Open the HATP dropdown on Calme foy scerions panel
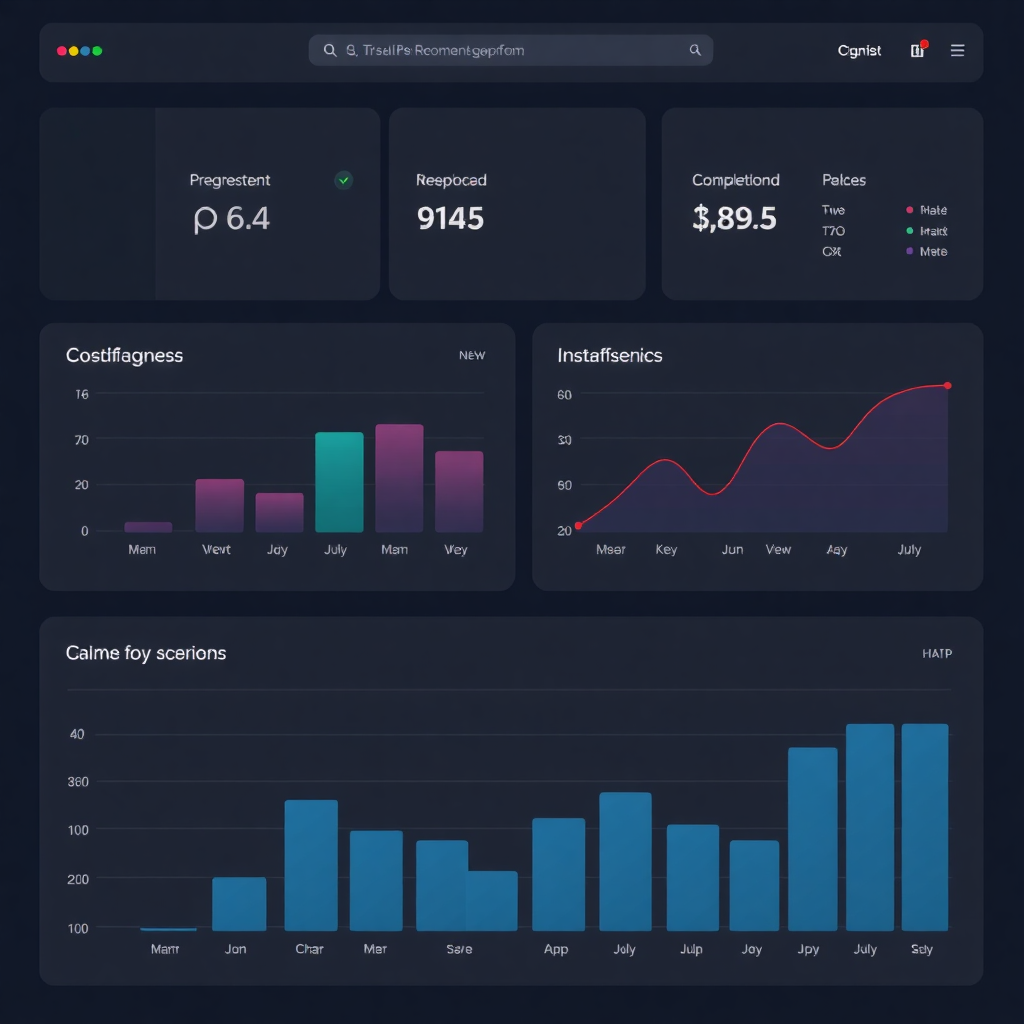The width and height of the screenshot is (1024, 1024). pyautogui.click(x=937, y=653)
